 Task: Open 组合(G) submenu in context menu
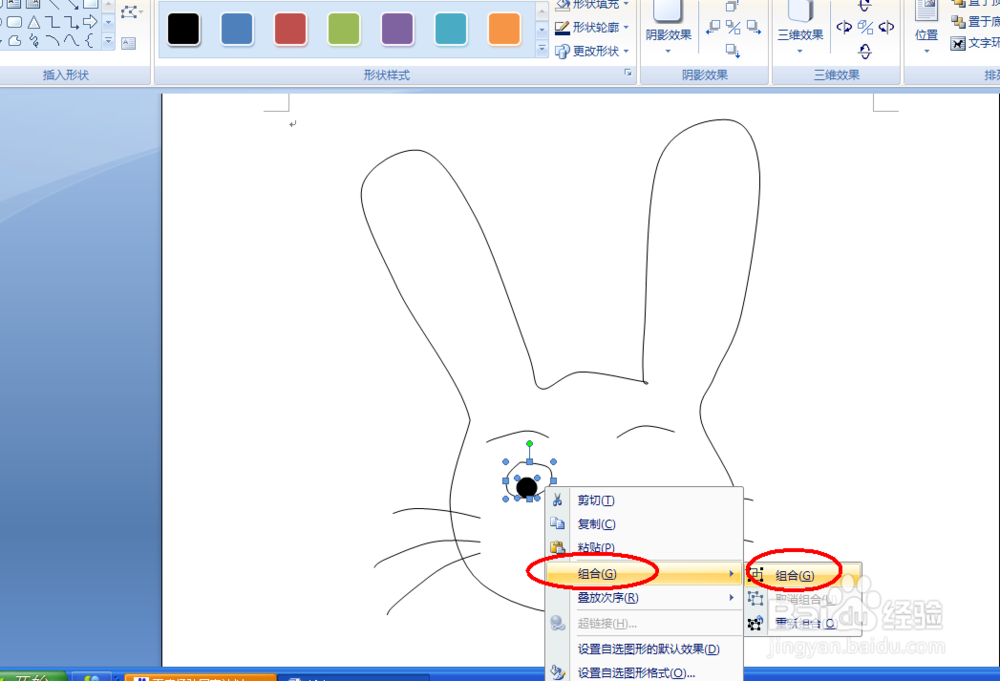pos(644,574)
